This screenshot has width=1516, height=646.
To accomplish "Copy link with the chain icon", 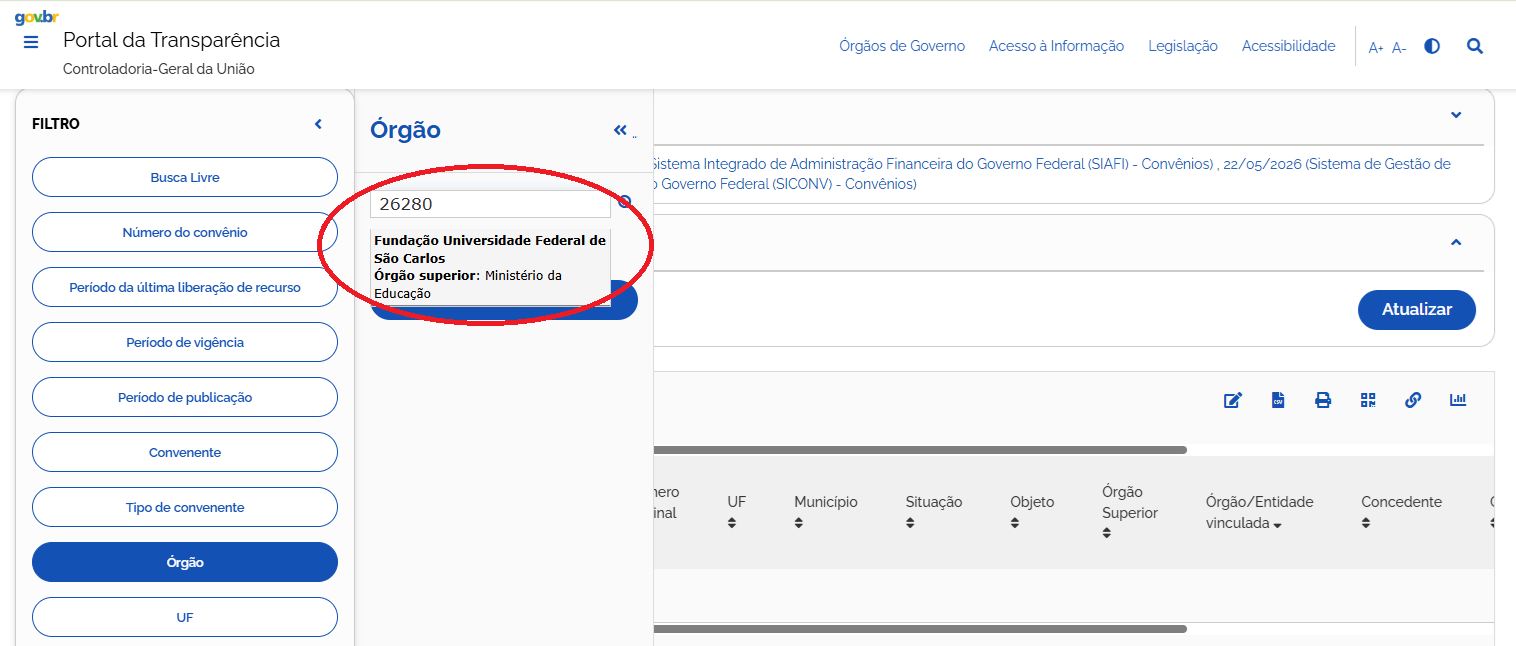I will tap(1413, 400).
